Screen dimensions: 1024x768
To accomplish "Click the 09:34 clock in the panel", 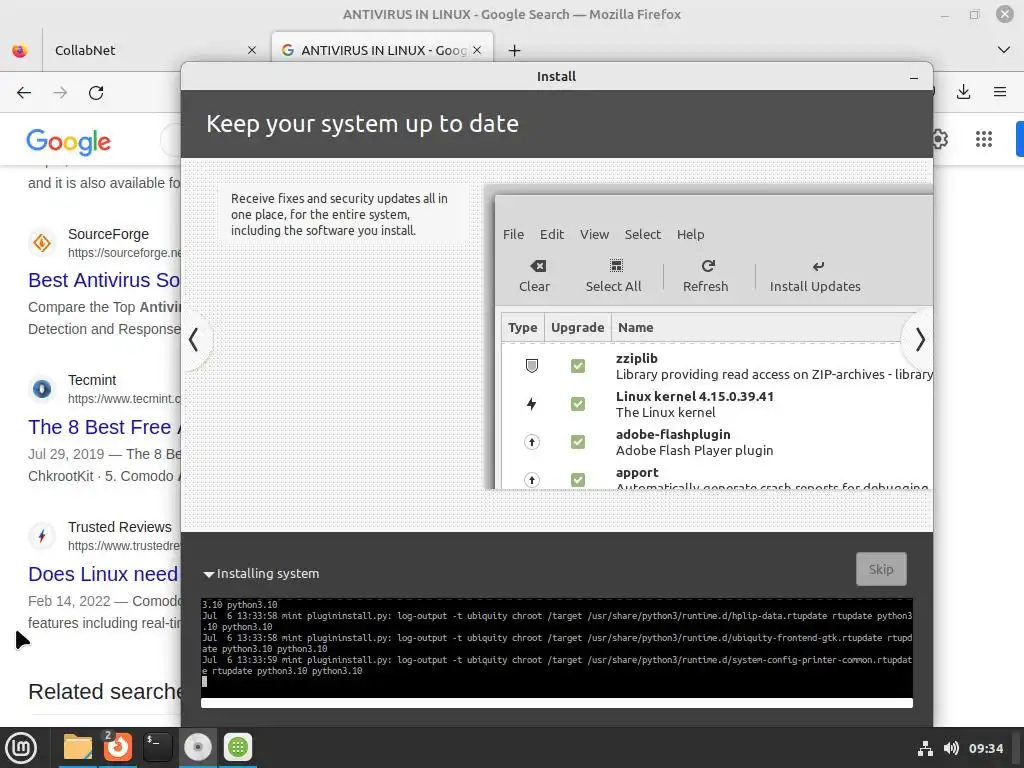I will (985, 748).
